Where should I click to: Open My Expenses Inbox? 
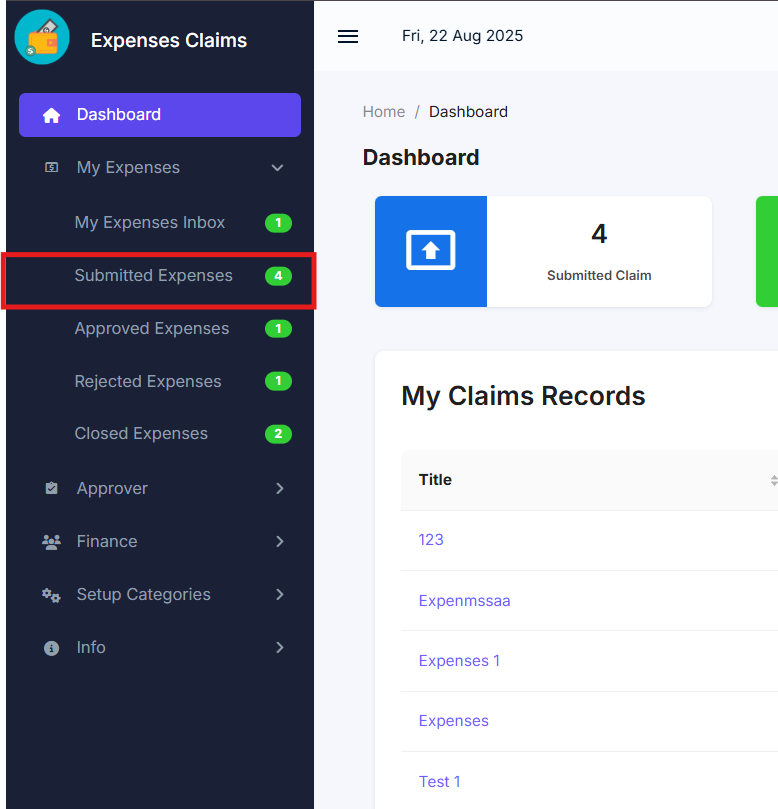coord(150,222)
